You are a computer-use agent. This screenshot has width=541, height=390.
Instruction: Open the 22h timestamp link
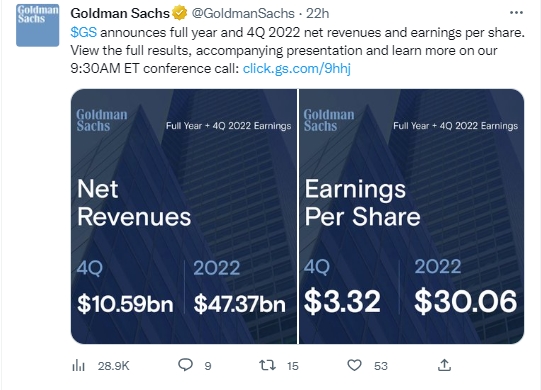click(x=317, y=13)
